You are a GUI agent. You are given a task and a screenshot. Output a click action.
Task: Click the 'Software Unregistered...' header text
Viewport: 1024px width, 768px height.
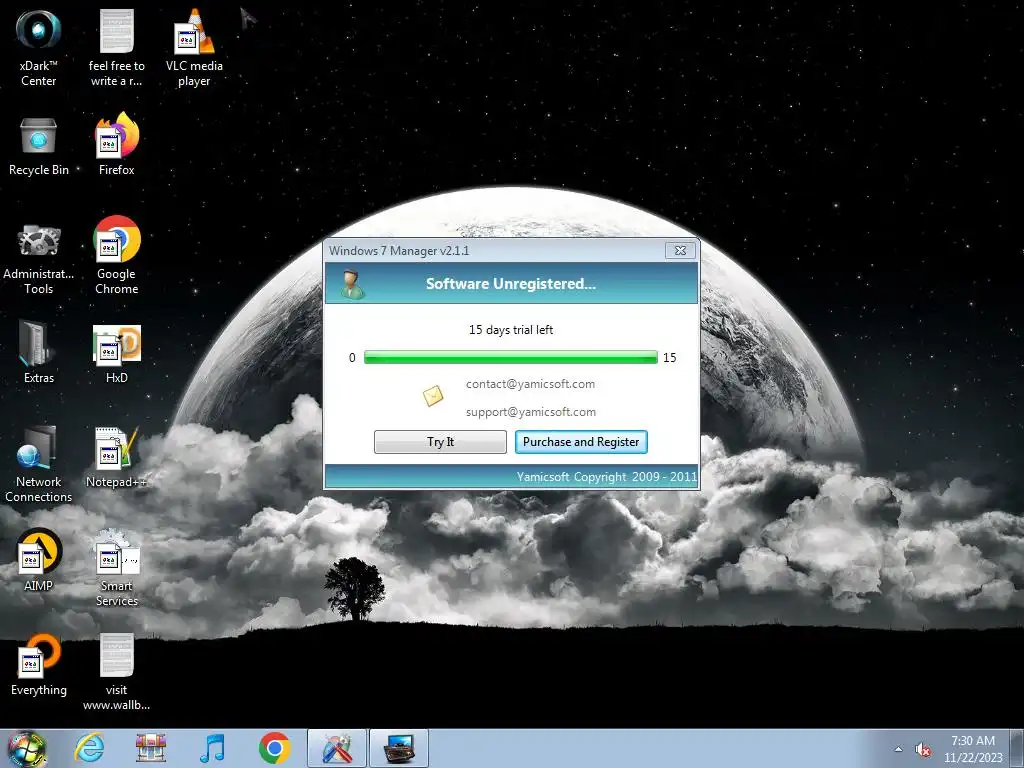(511, 284)
